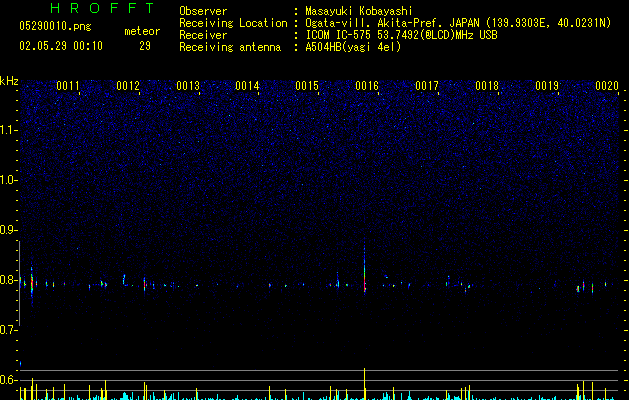Click the 0020 time marker
The height and width of the screenshot is (400, 629).
607,86
